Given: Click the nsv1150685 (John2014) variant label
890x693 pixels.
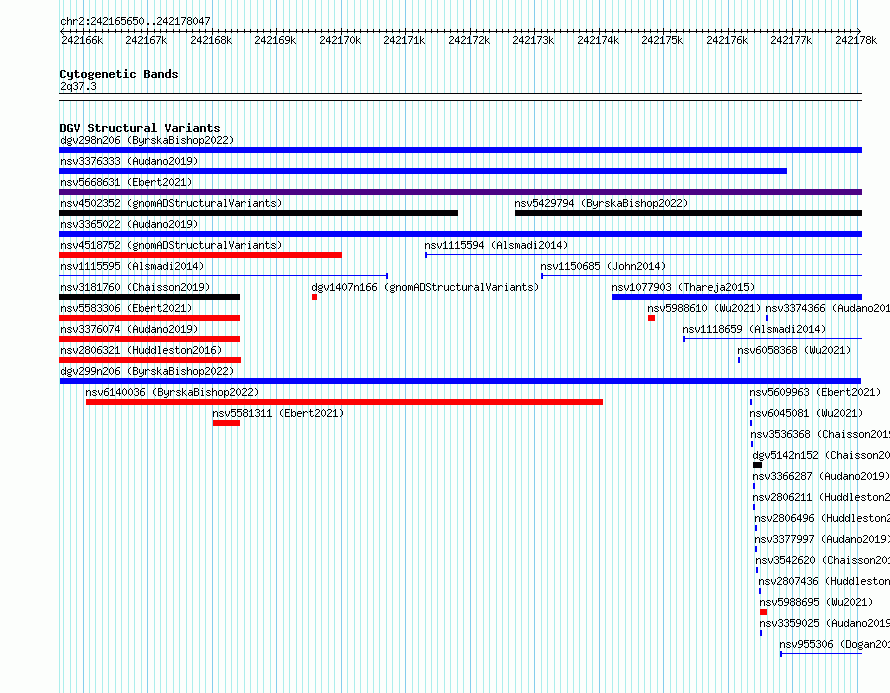Looking at the screenshot, I should tap(603, 266).
